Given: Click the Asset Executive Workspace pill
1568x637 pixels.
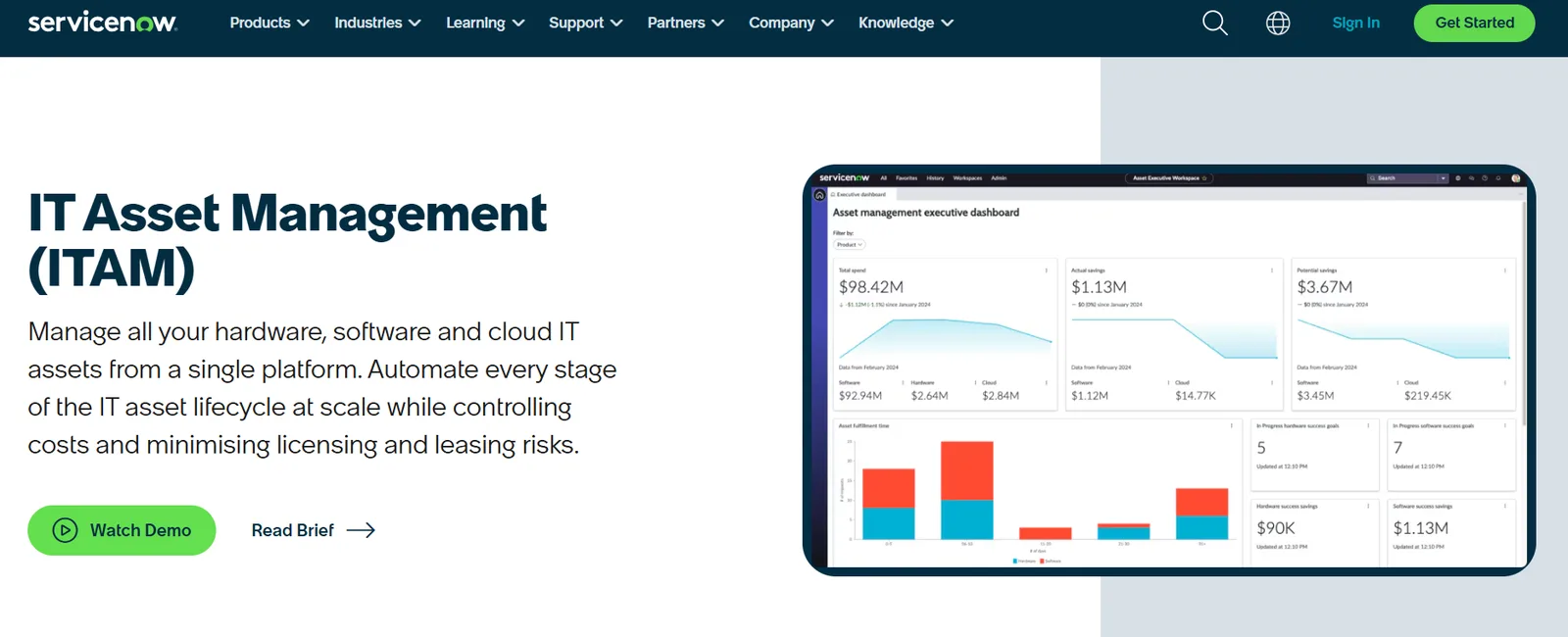Looking at the screenshot, I should (x=1169, y=178).
